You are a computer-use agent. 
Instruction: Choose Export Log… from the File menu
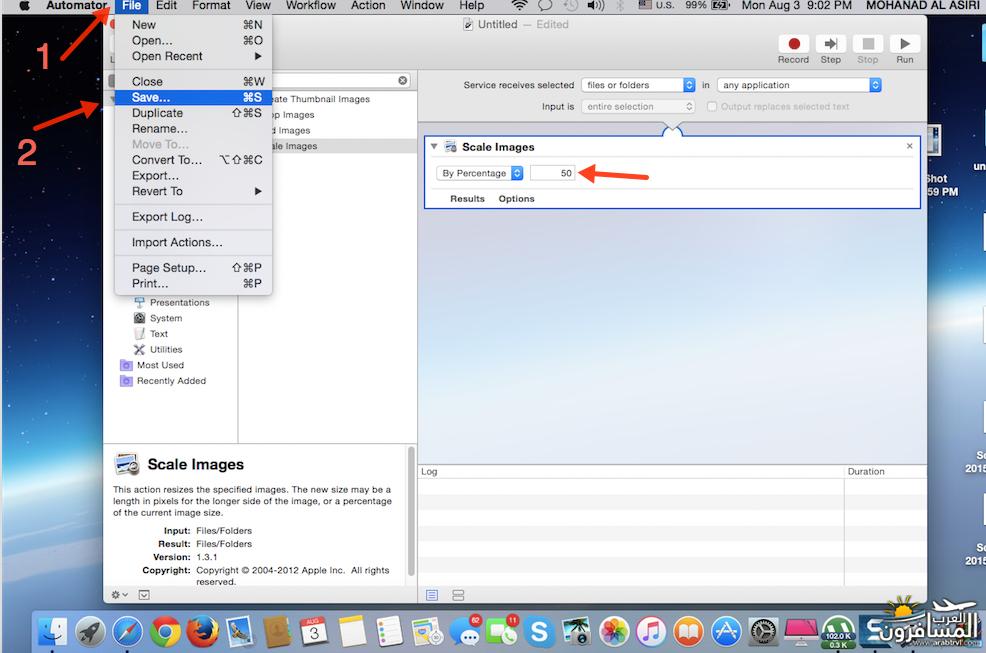click(x=193, y=216)
